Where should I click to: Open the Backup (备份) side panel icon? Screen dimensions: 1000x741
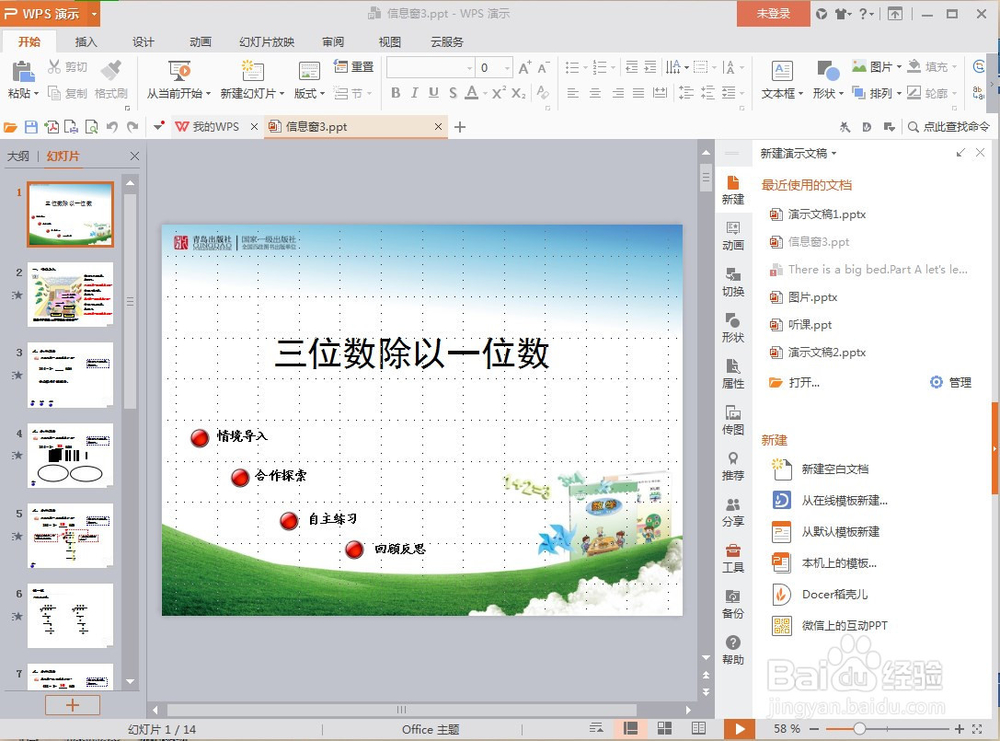733,603
